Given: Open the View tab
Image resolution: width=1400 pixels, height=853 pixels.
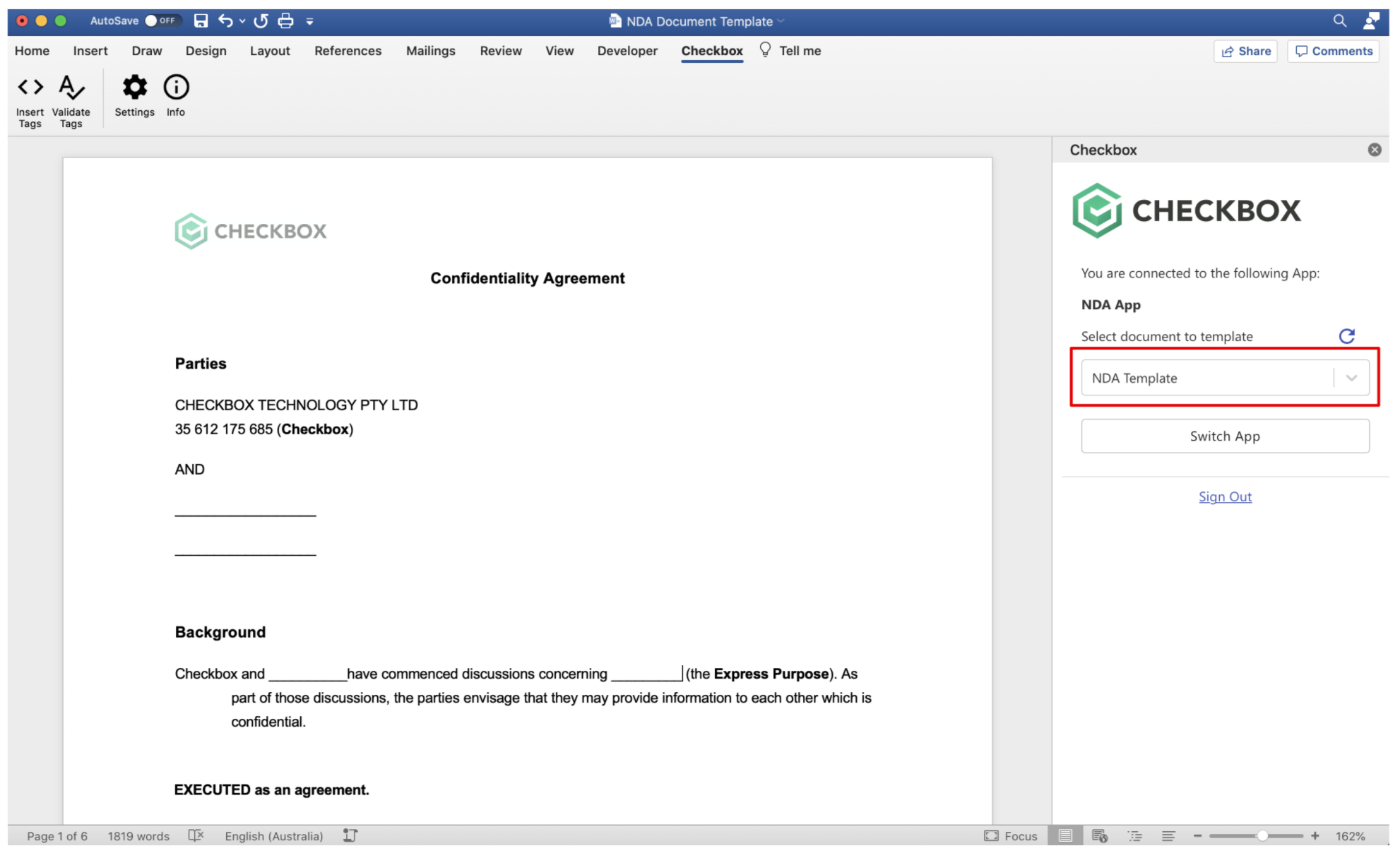Looking at the screenshot, I should (559, 51).
